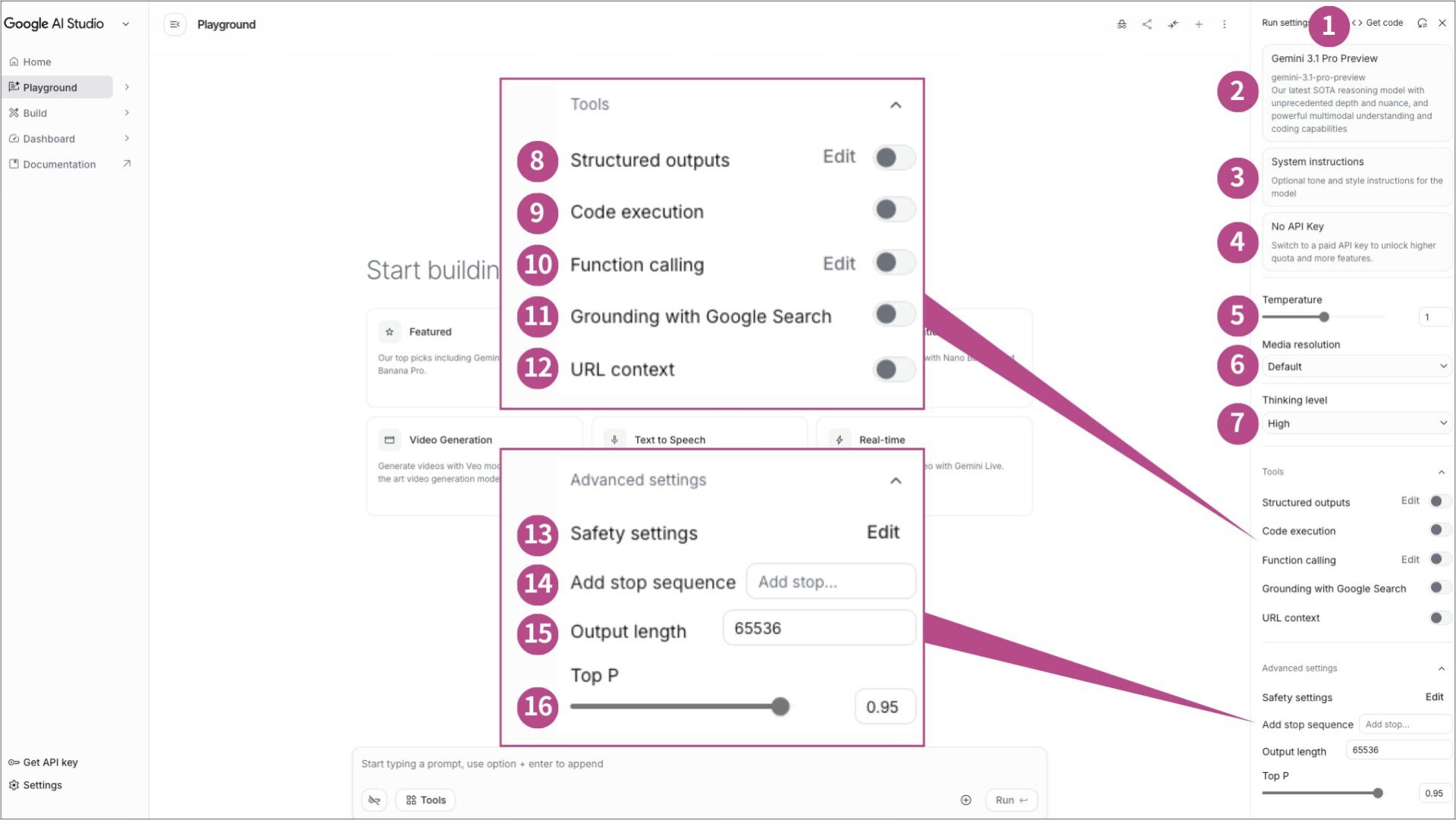Go to Dashboard in left navigation
1456x820 pixels.
pyautogui.click(x=49, y=139)
